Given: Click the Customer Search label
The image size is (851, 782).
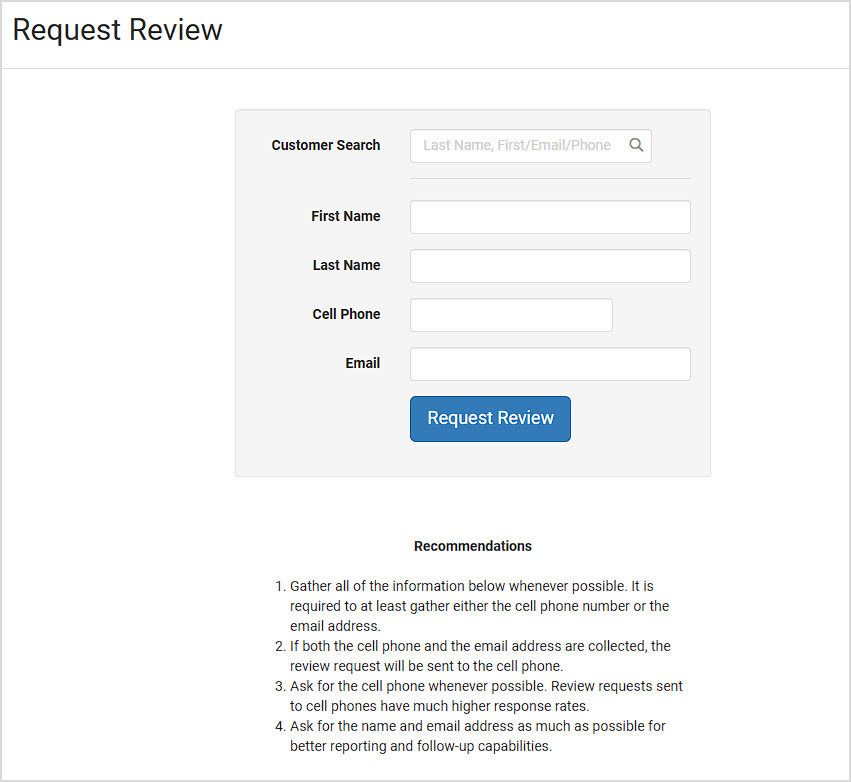Looking at the screenshot, I should tap(326, 145).
